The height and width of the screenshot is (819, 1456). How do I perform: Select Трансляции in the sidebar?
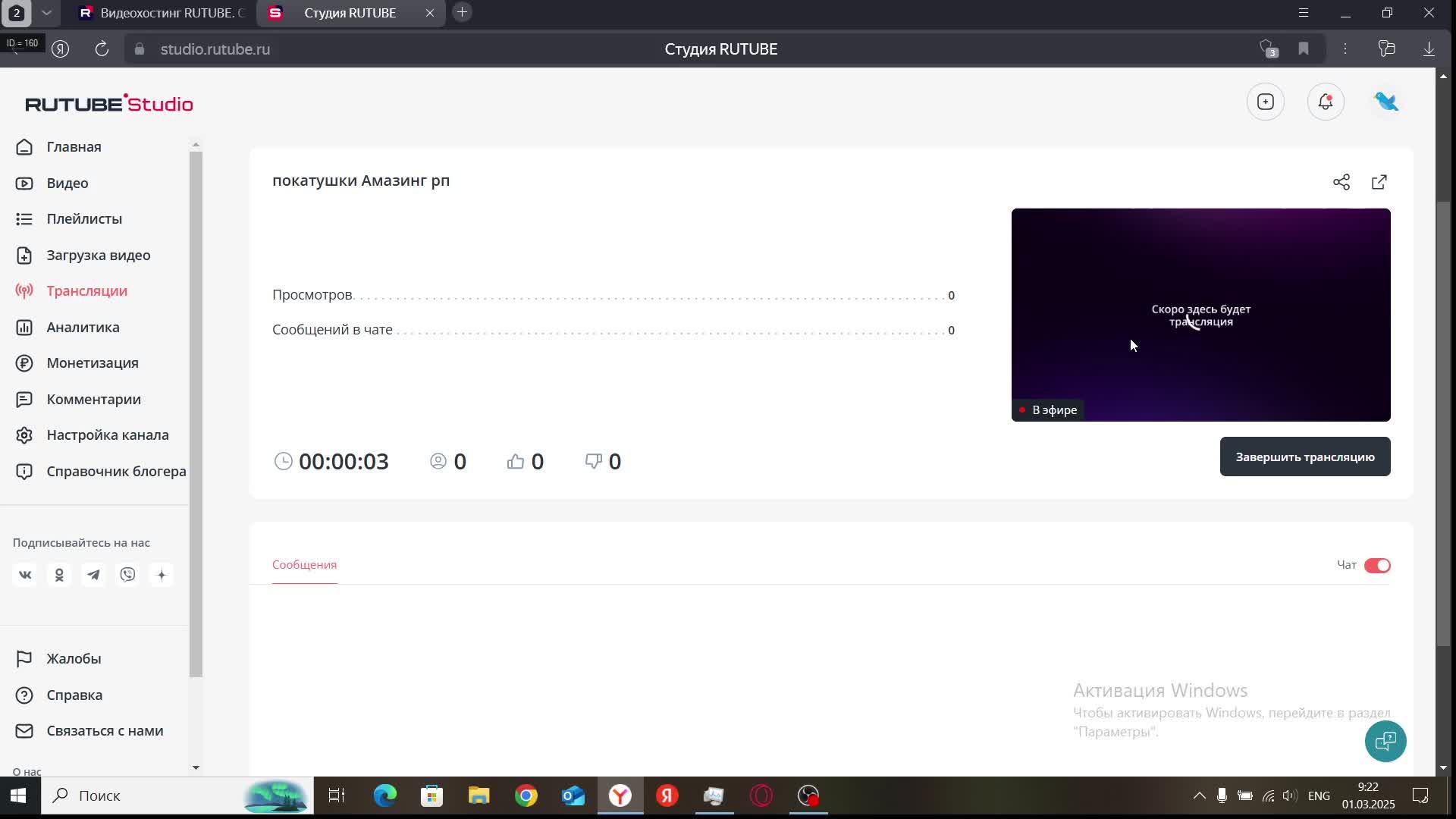click(x=86, y=291)
